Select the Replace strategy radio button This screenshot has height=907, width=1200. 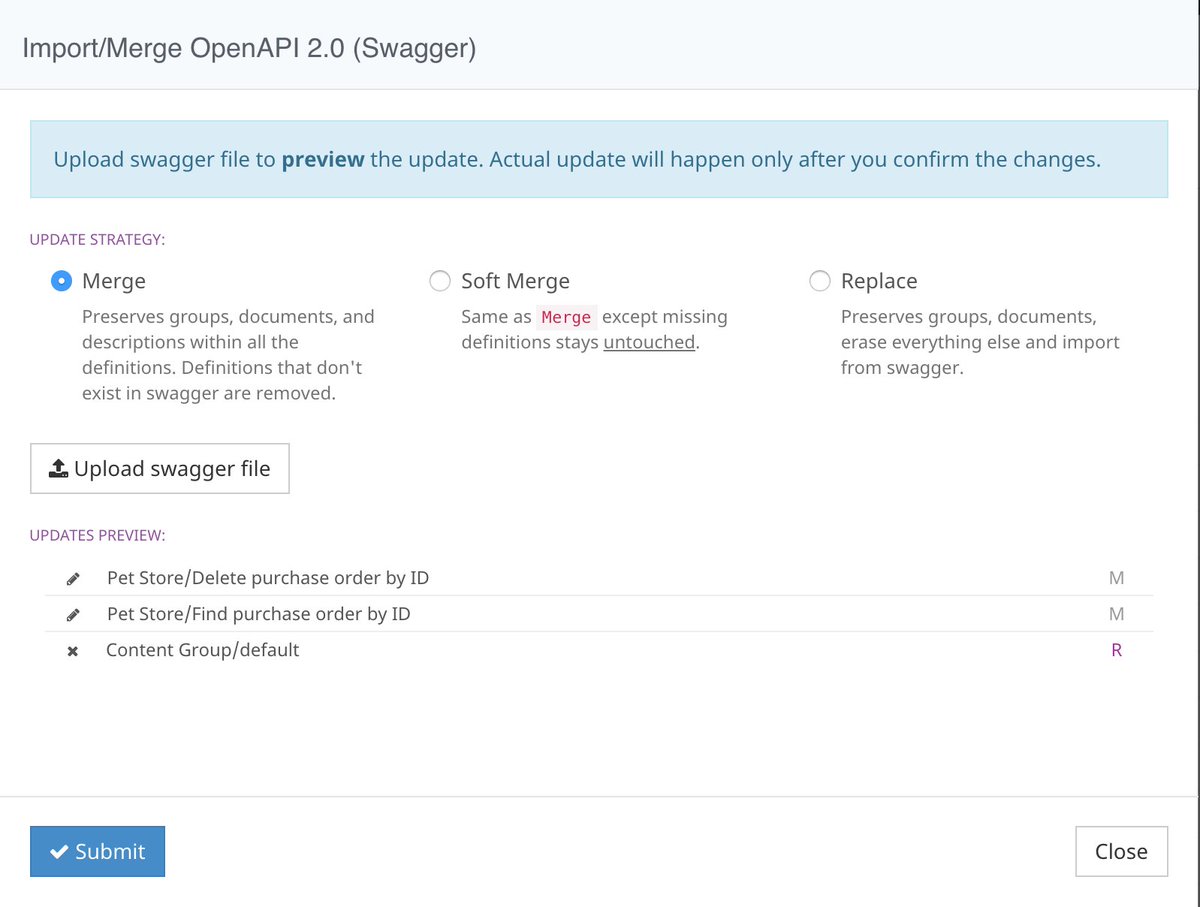[x=820, y=281]
